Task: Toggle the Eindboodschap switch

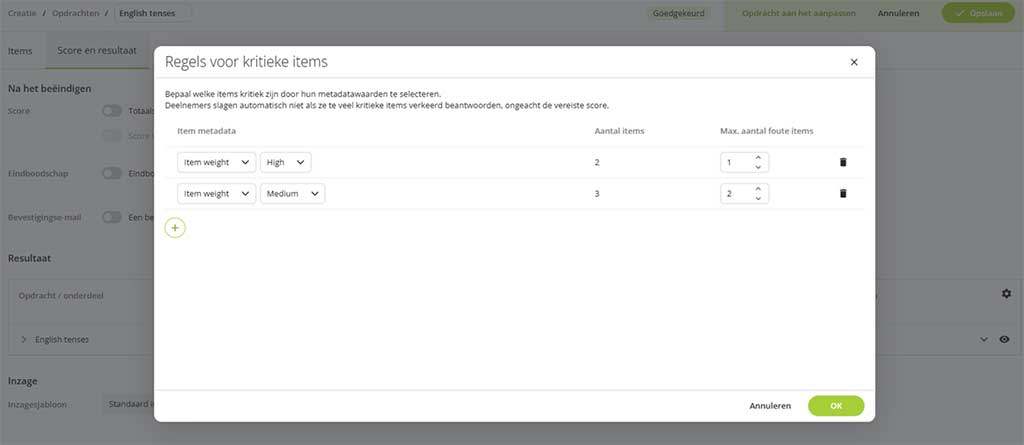Action: 112,173
